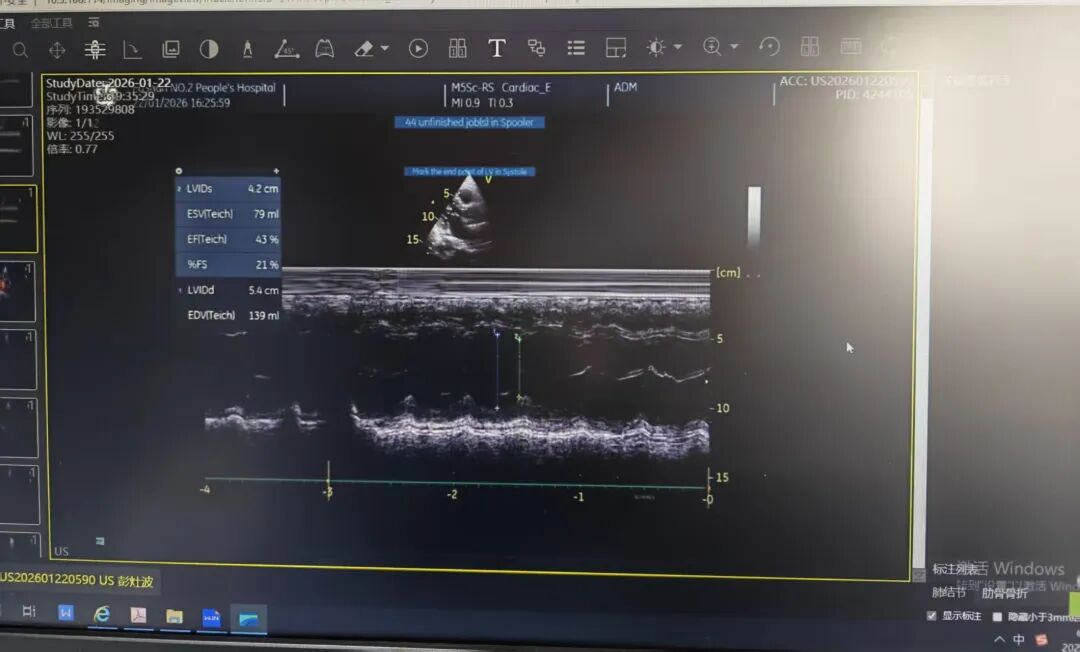The width and height of the screenshot is (1080, 652).
Task: Start cine playback
Action: (418, 48)
